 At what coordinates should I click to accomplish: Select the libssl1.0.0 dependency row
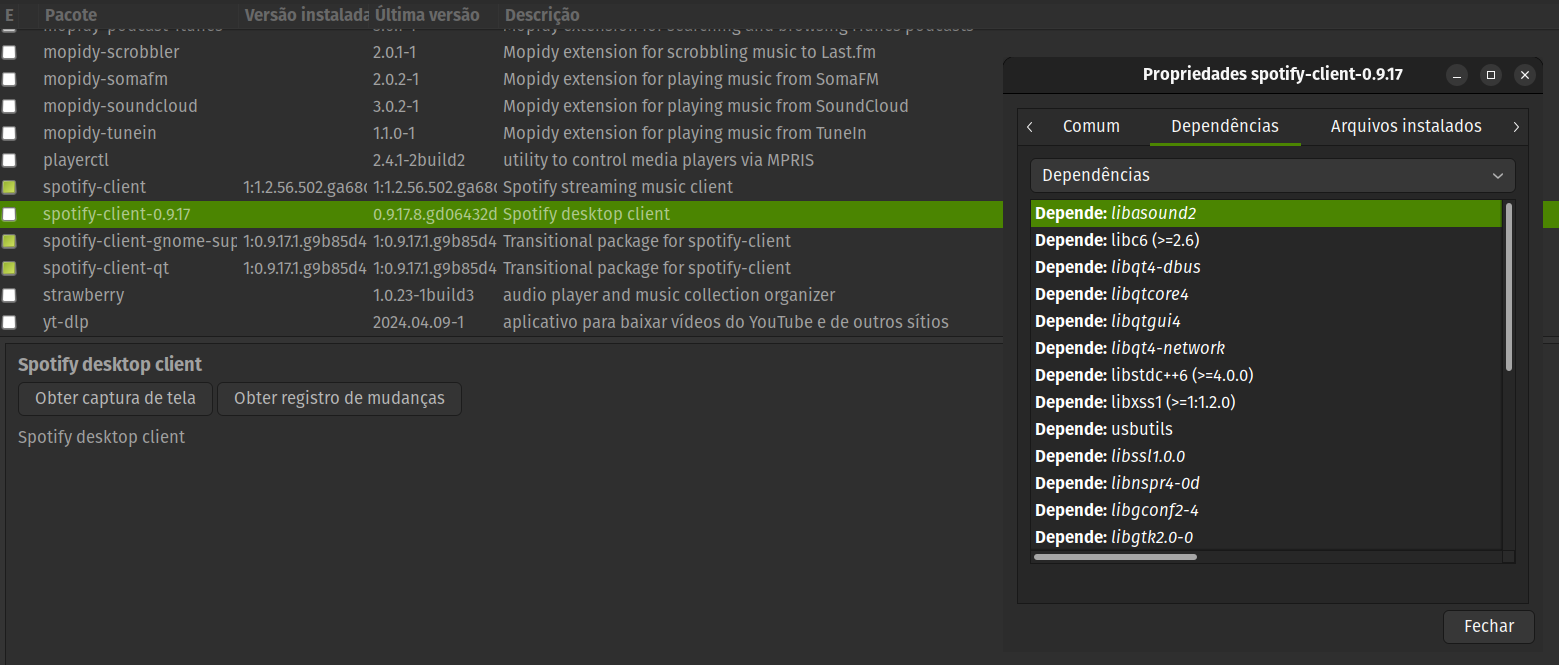pos(1266,457)
